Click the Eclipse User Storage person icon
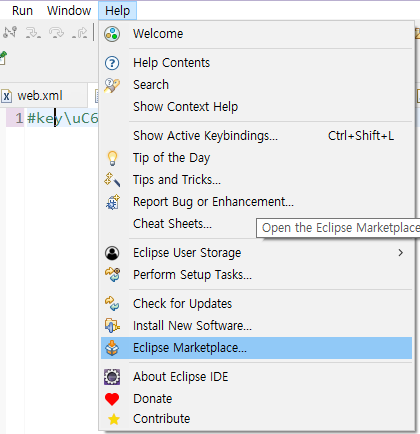This screenshot has height=434, width=420. (112, 253)
